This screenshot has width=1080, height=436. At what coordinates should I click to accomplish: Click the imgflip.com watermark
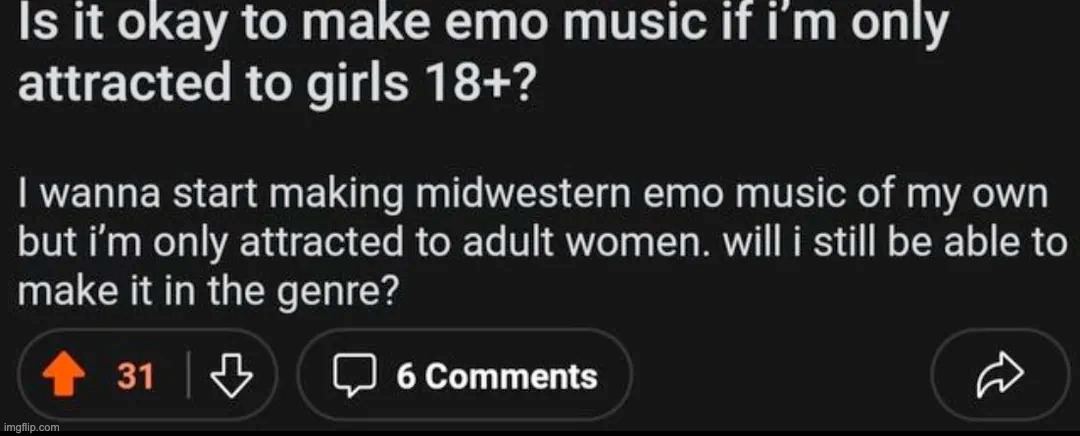32,428
